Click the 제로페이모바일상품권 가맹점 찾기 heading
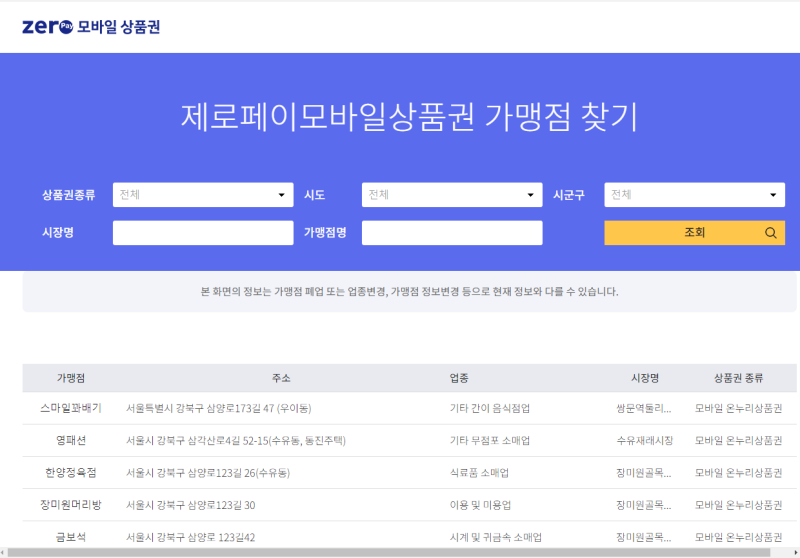This screenshot has width=800, height=558. (x=409, y=116)
